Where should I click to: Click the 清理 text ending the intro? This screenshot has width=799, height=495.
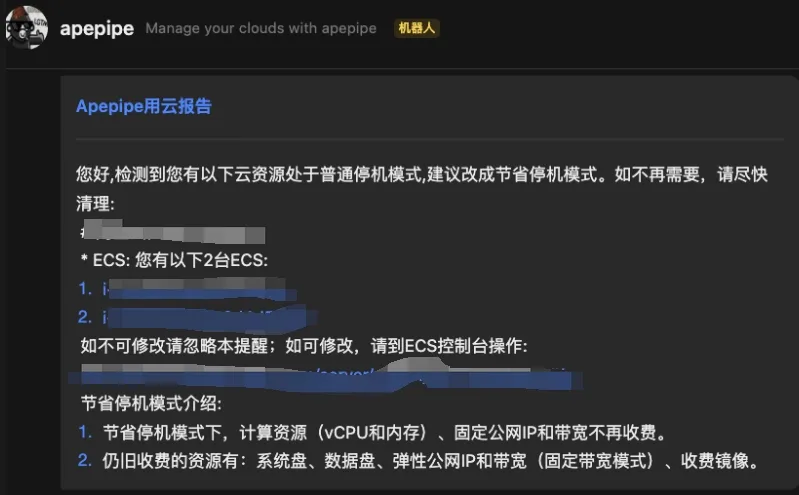click(x=95, y=204)
